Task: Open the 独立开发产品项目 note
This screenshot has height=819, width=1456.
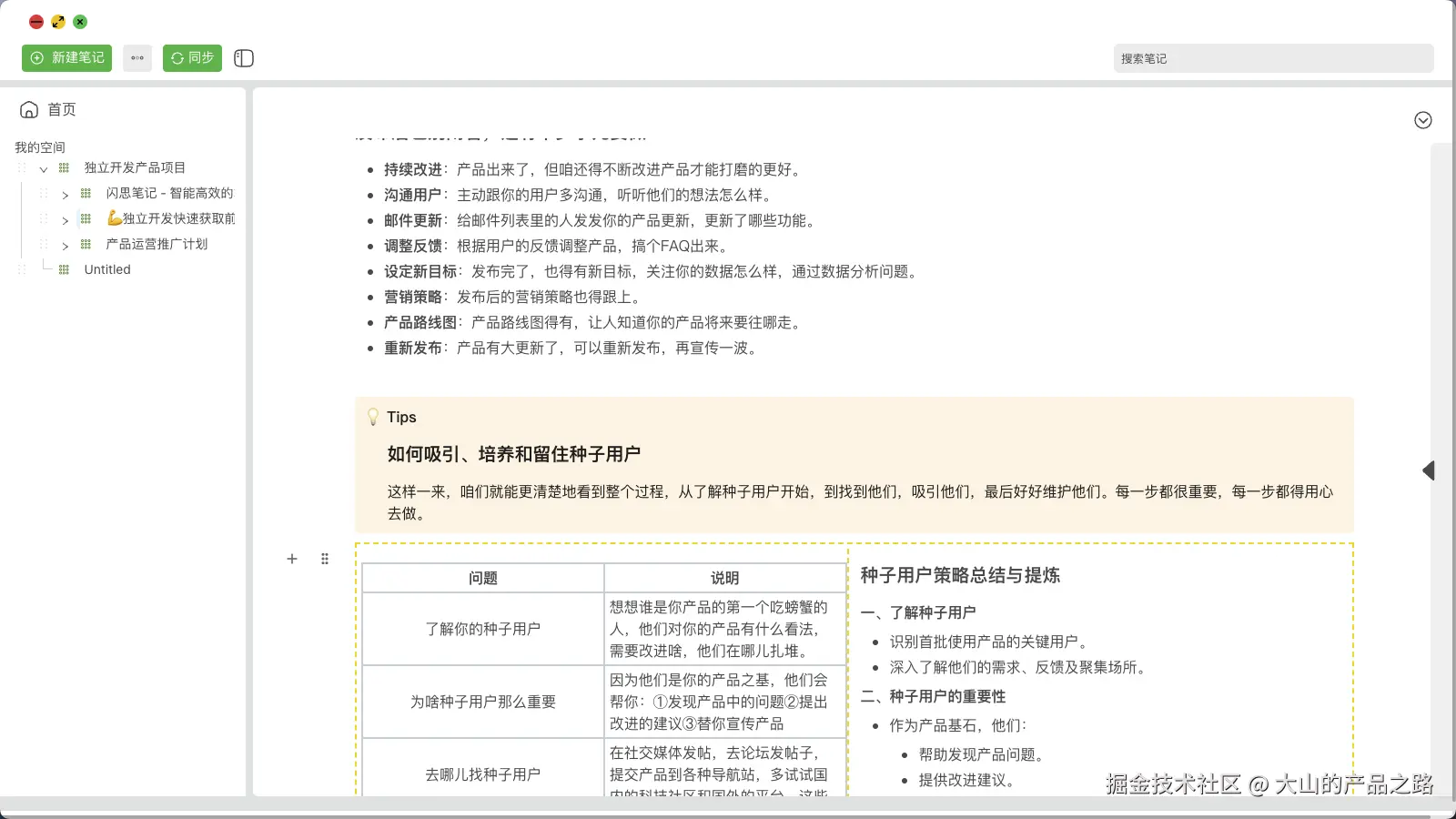Action: point(135,167)
